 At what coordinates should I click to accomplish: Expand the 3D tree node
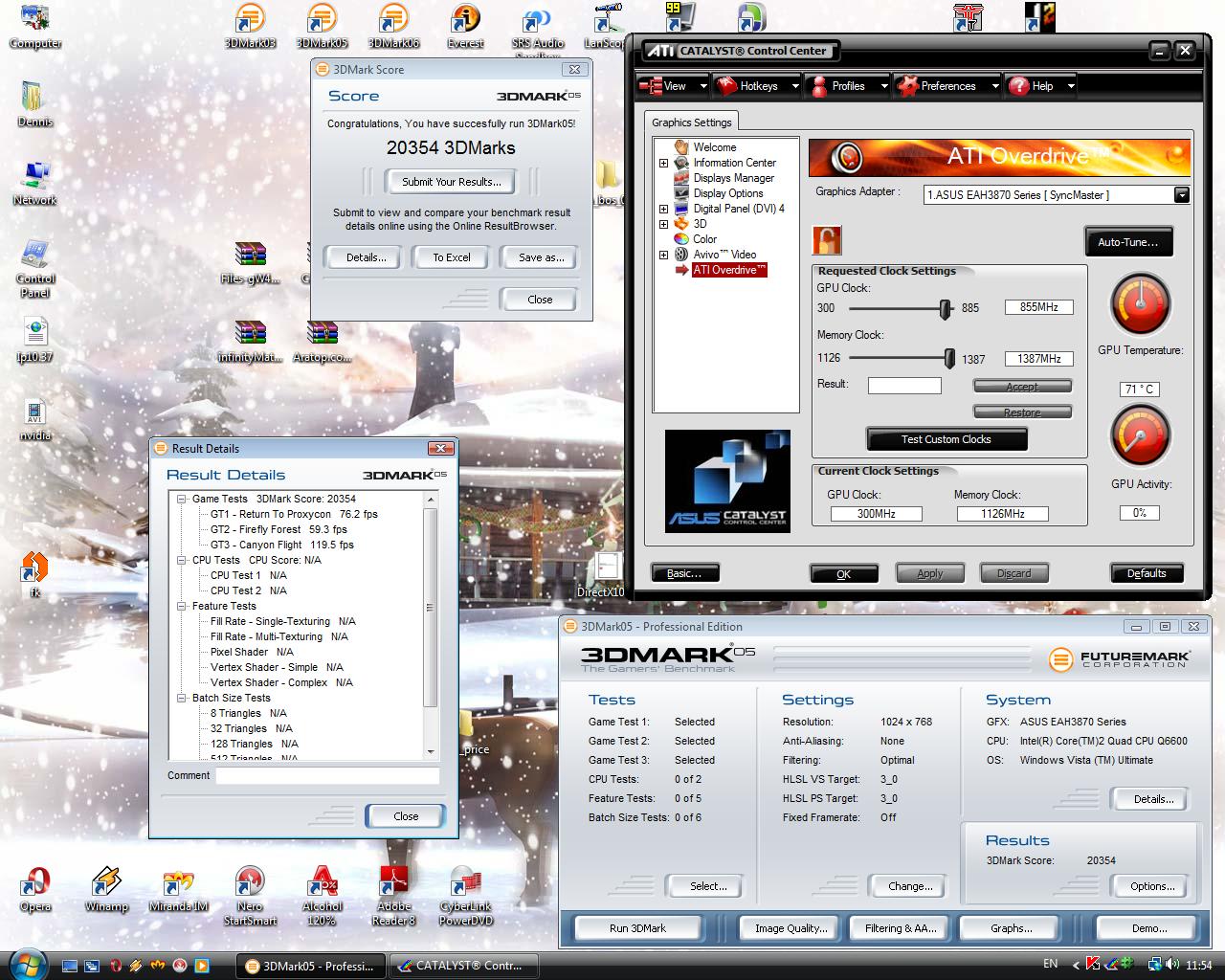click(x=663, y=224)
